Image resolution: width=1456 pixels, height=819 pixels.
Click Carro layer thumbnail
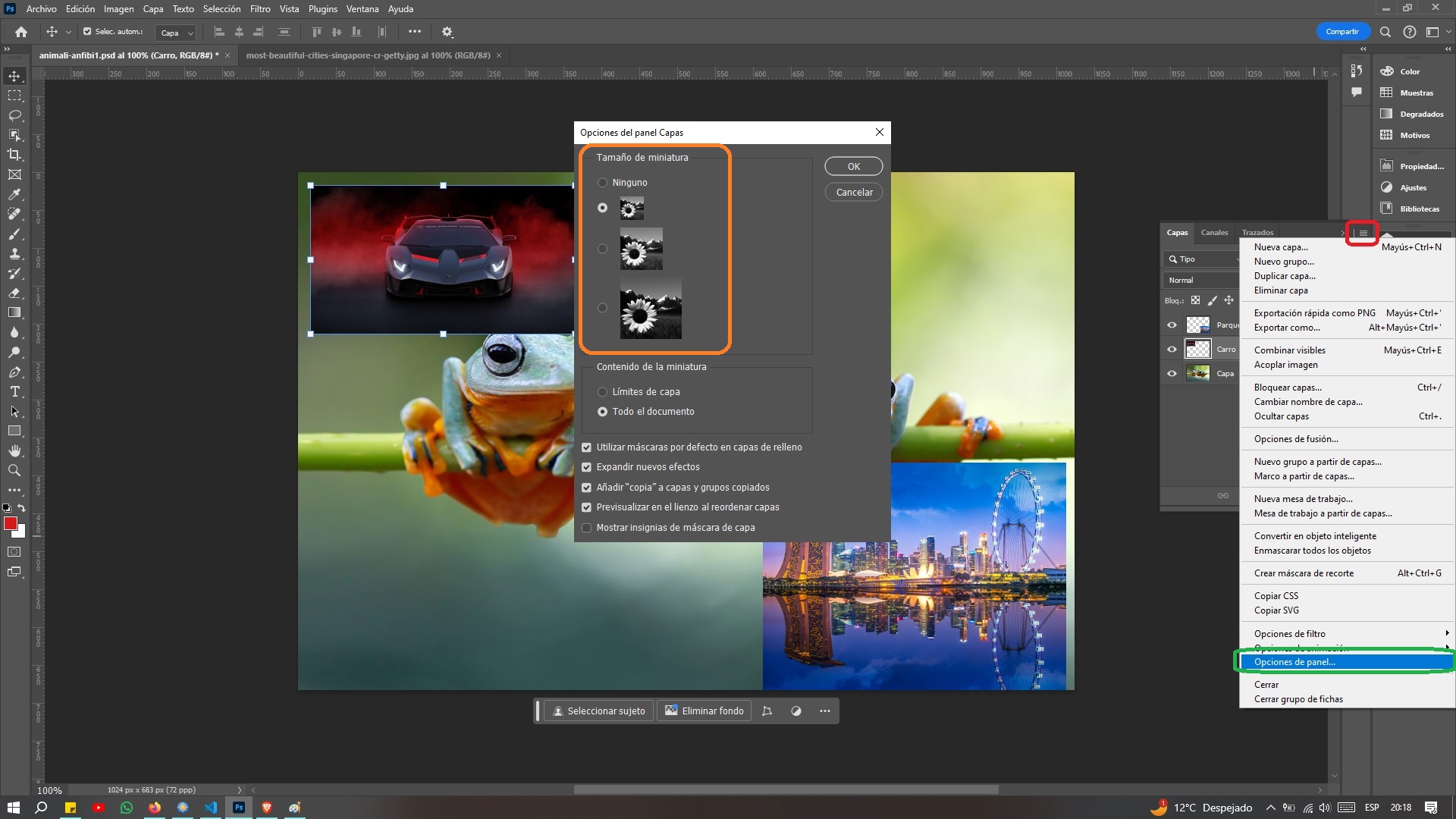point(1198,349)
